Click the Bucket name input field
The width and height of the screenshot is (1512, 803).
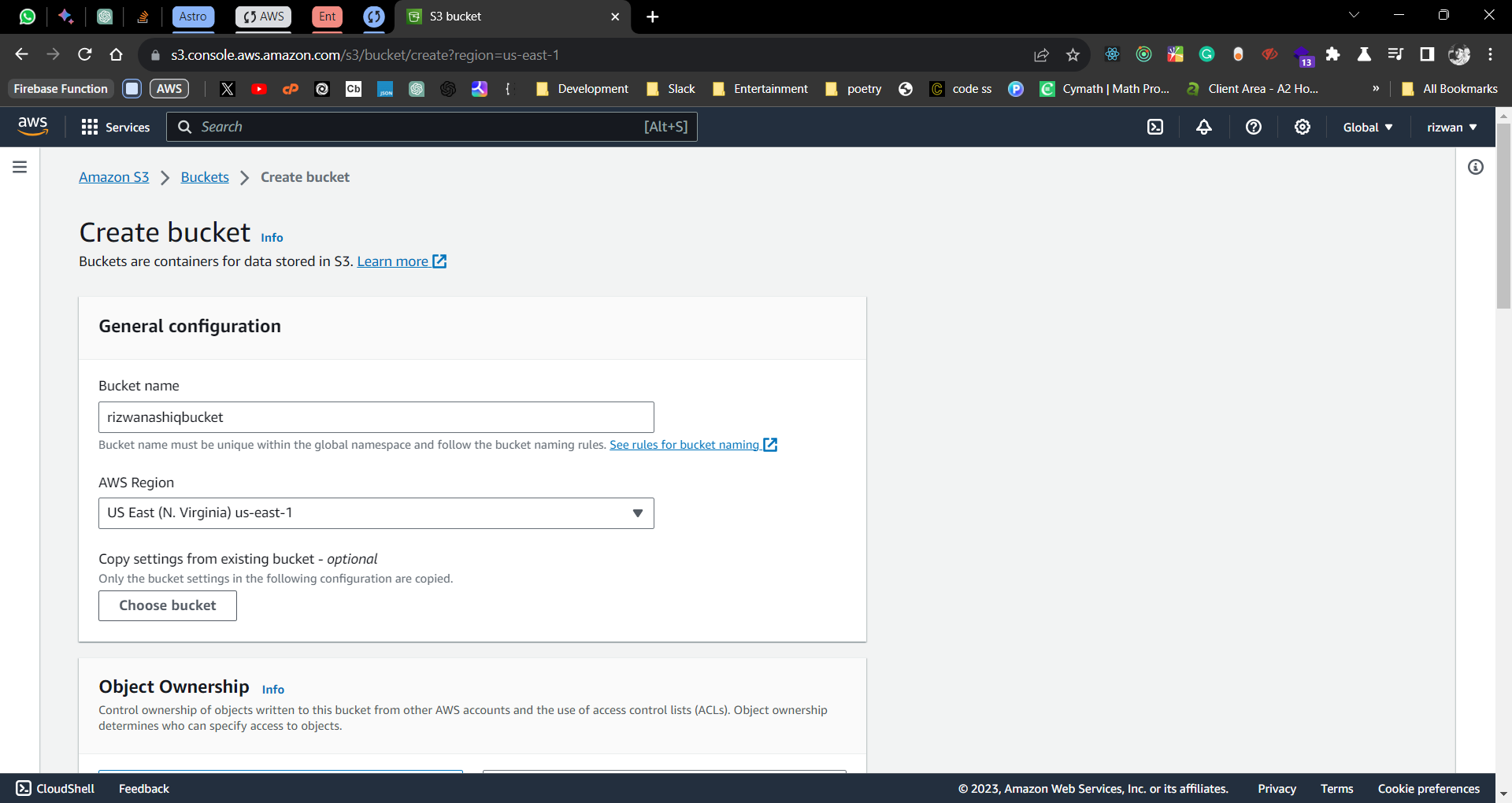click(376, 417)
